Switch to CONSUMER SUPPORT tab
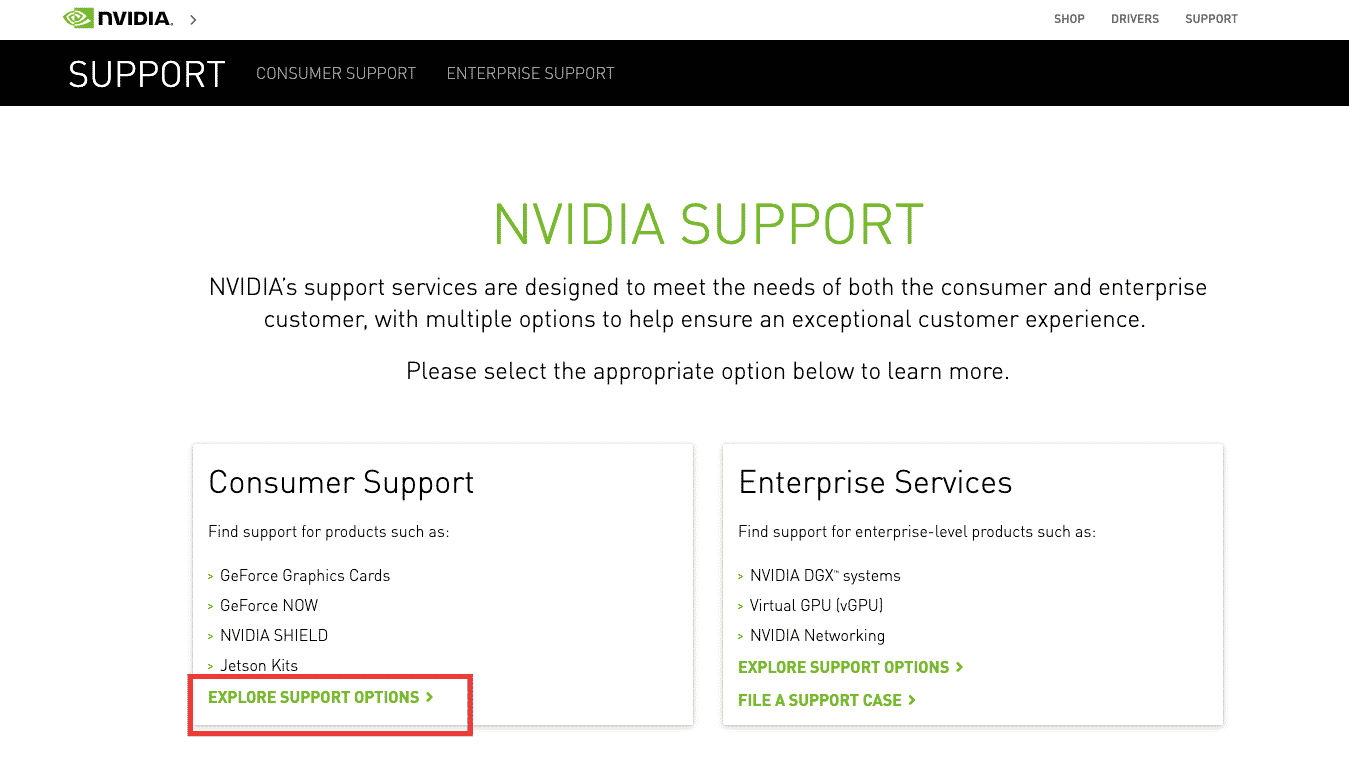This screenshot has width=1349, height=771. click(336, 73)
